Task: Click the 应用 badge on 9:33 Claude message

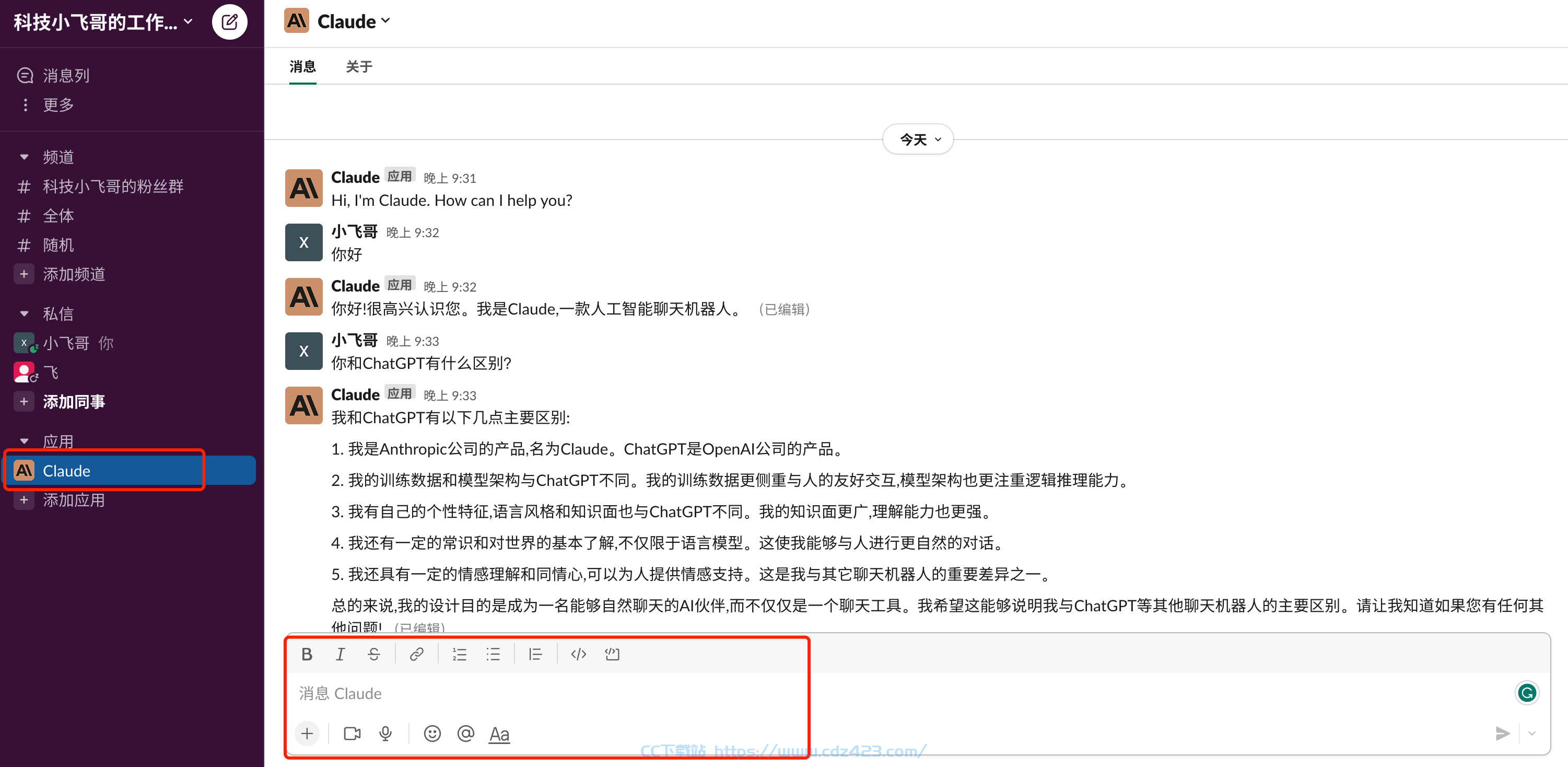Action: [399, 394]
